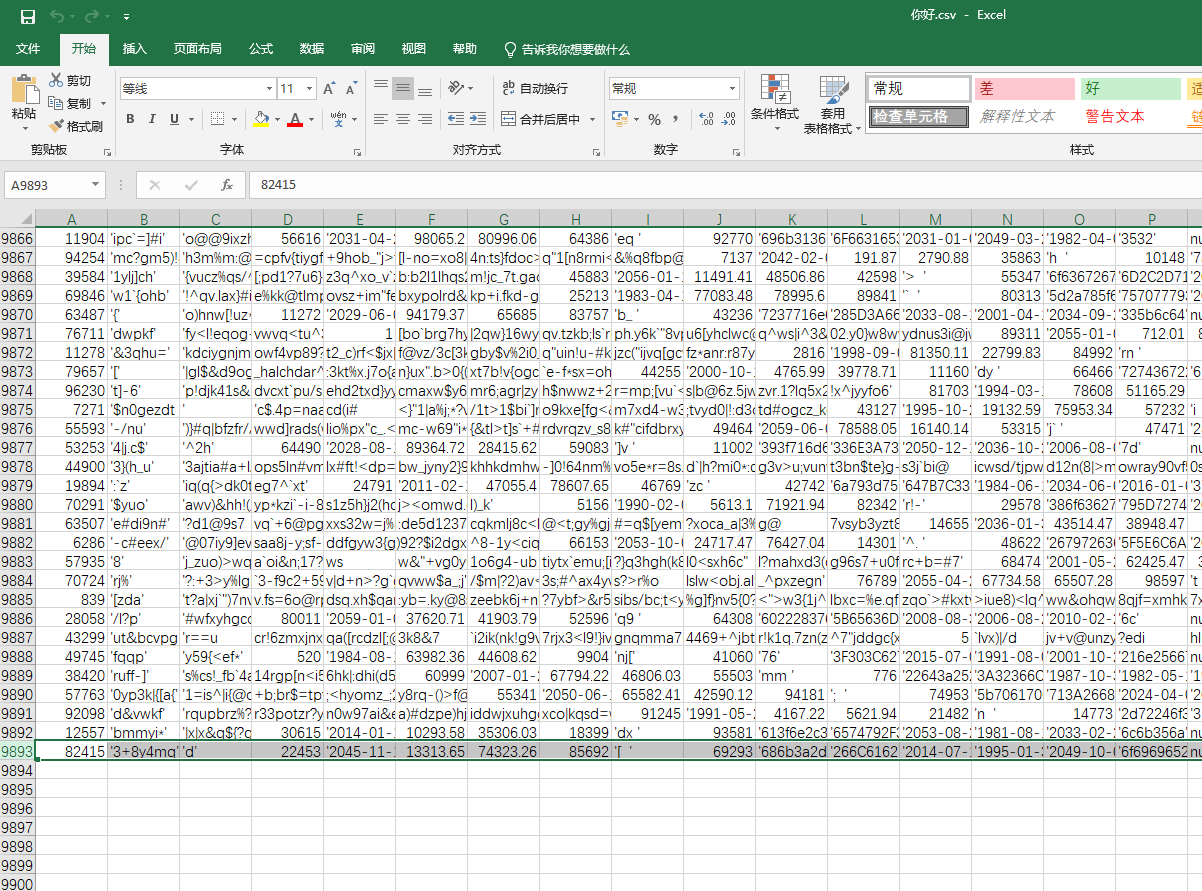Toggle bold formatting
Image resolution: width=1202 pixels, height=891 pixels.
pyautogui.click(x=130, y=118)
